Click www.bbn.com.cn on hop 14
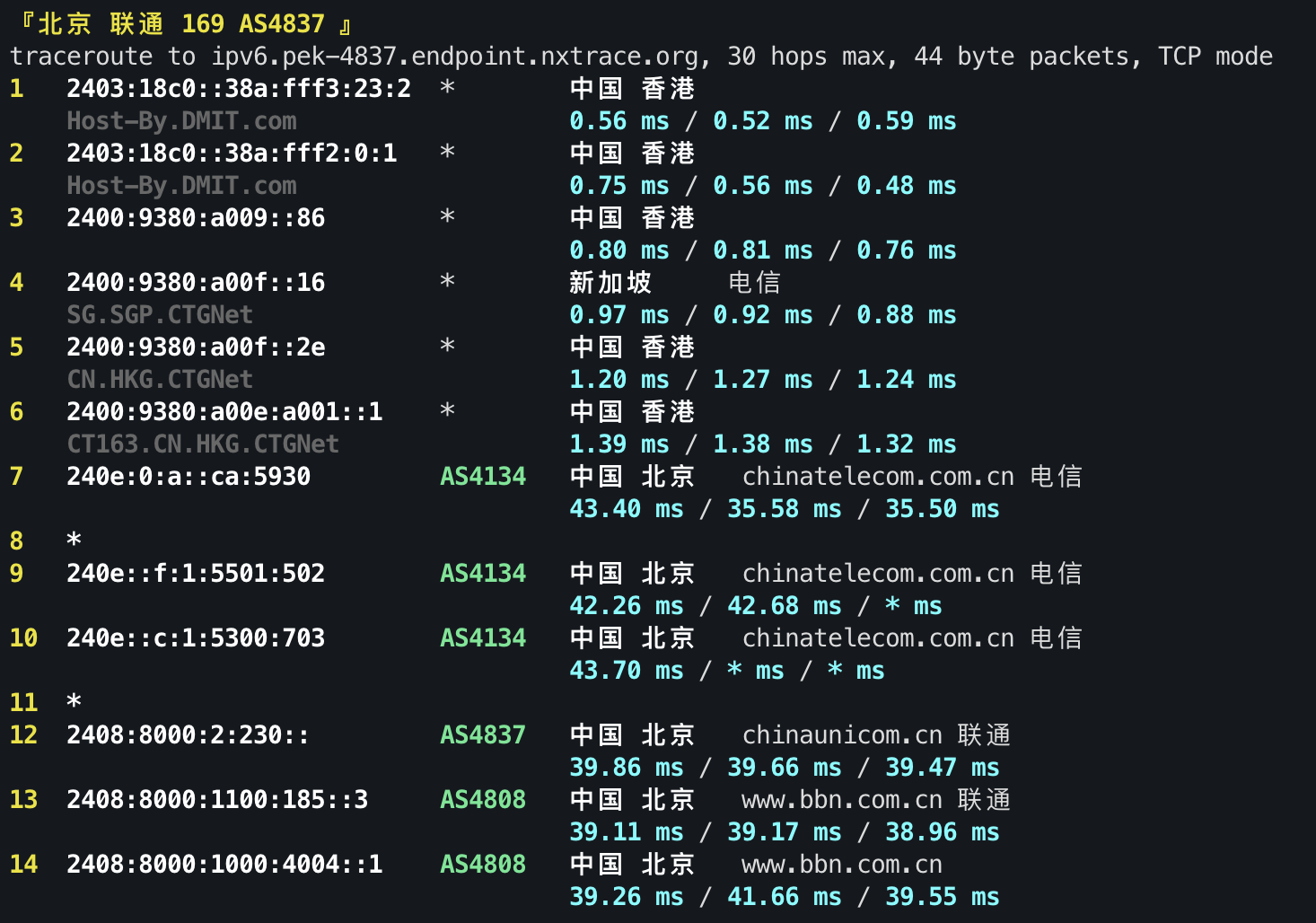The width and height of the screenshot is (1316, 923). click(842, 865)
